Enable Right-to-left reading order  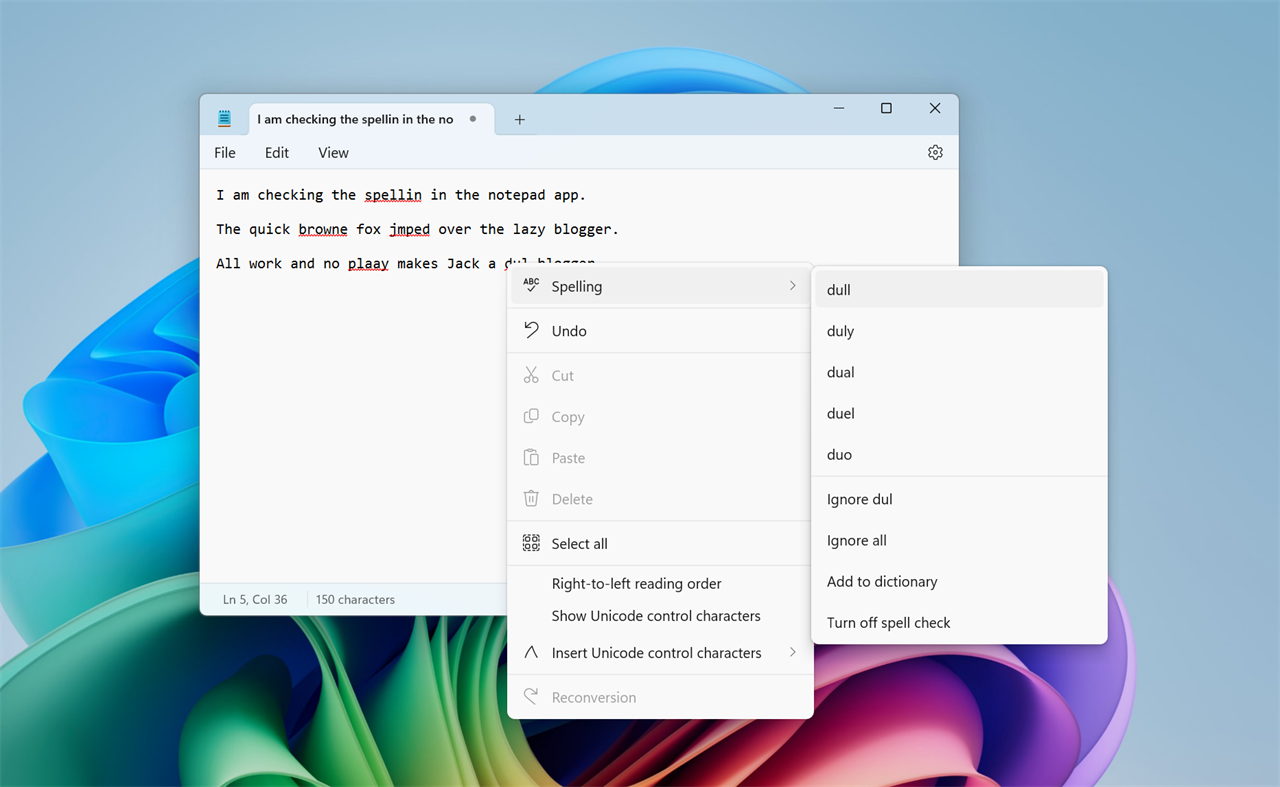tap(636, 583)
